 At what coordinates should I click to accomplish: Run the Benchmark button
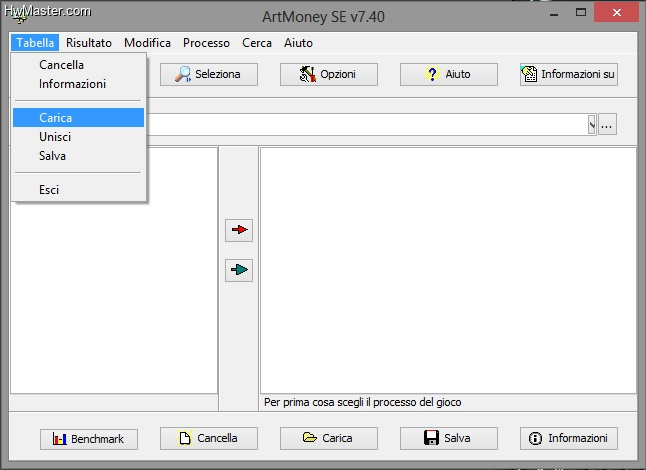(x=89, y=439)
